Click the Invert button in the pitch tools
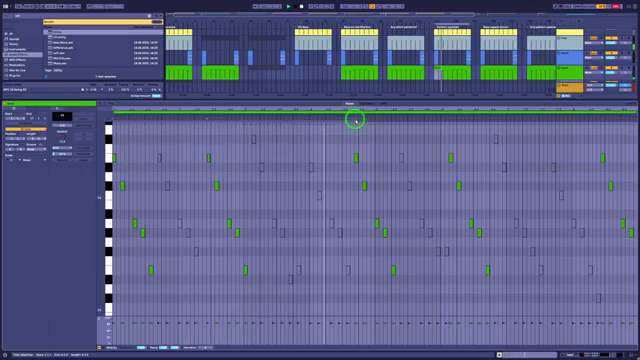The width and height of the screenshot is (640, 360). [84, 119]
